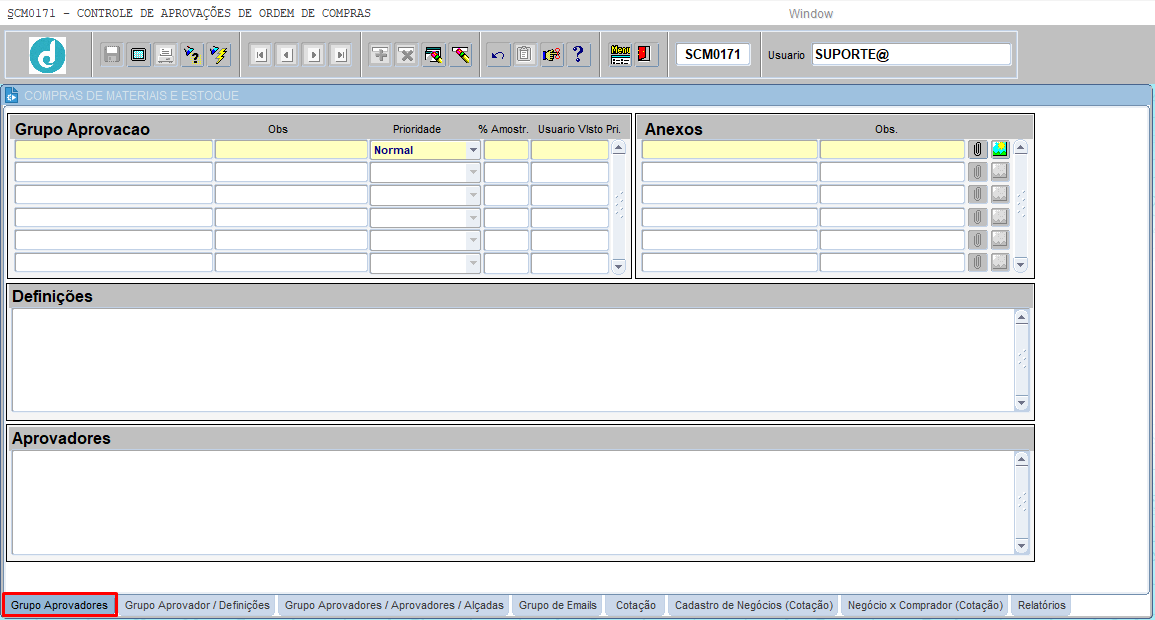
Task: Go to the last record arrow
Action: pos(340,54)
